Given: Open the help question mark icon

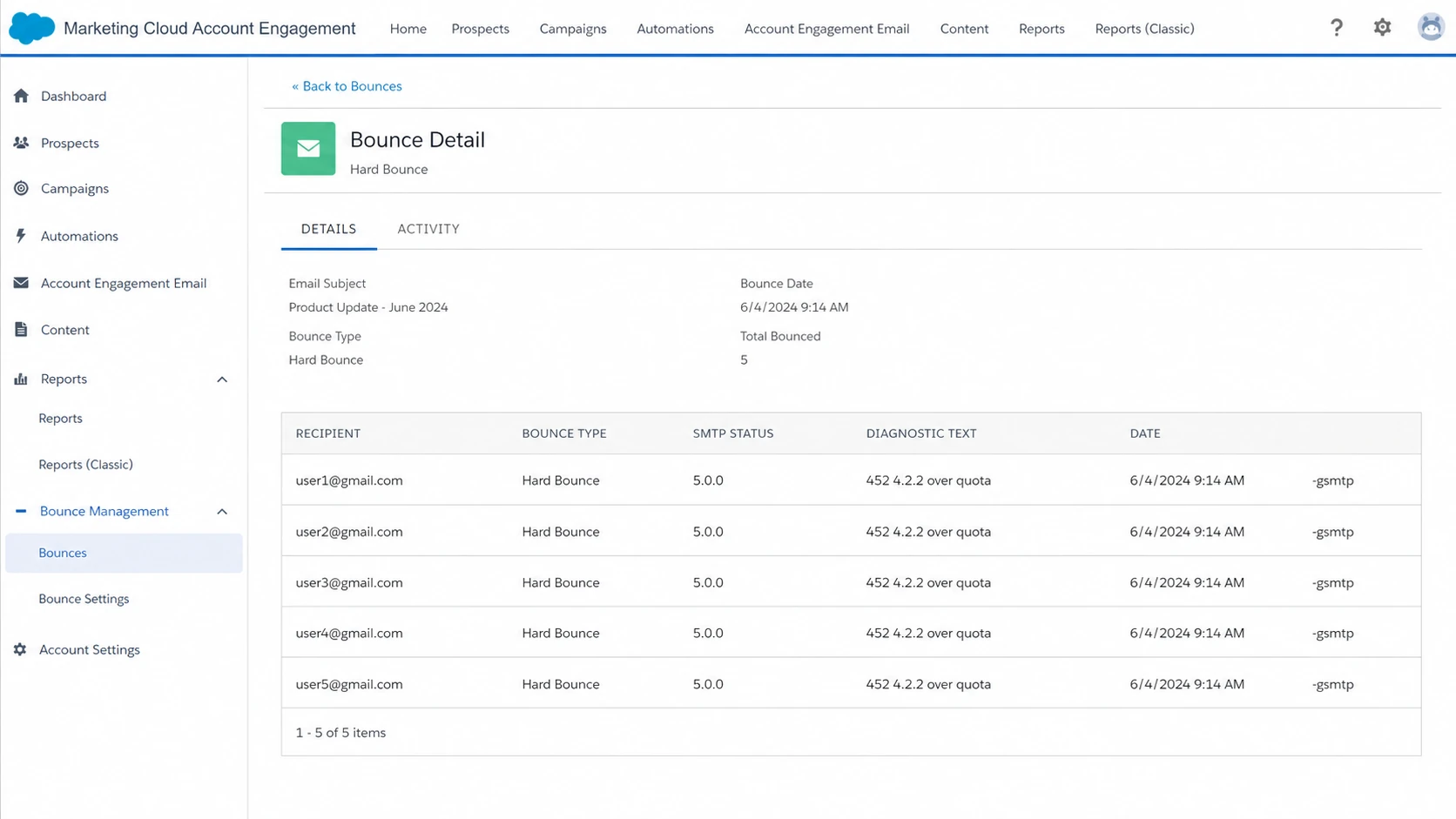Looking at the screenshot, I should (x=1337, y=28).
